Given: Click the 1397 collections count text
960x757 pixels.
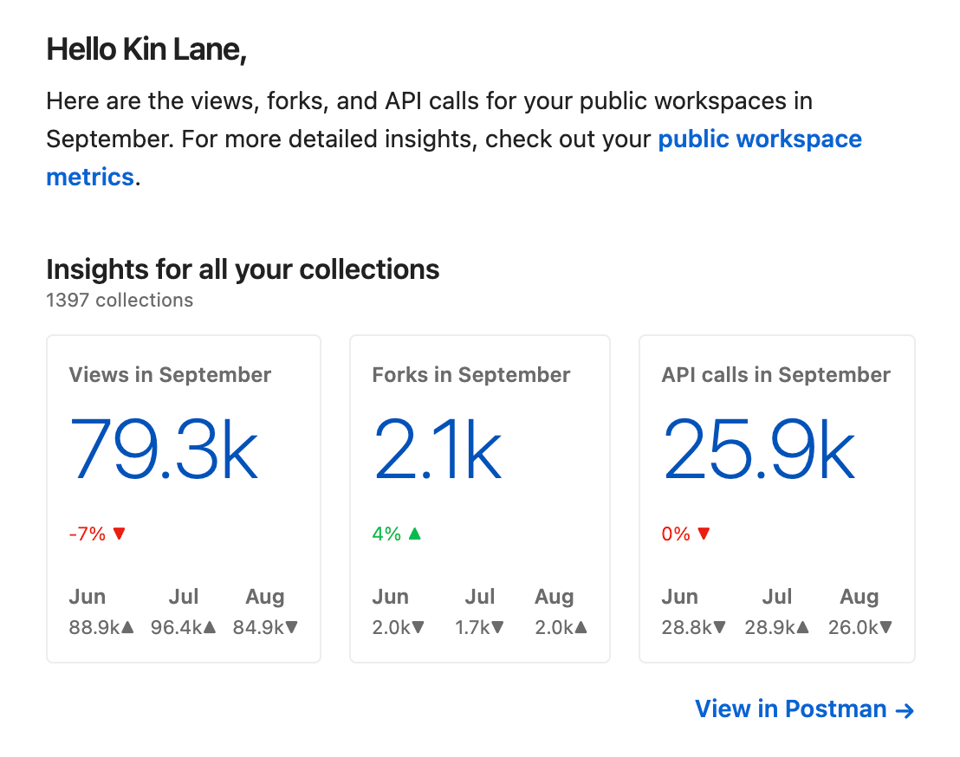Looking at the screenshot, I should [120, 300].
